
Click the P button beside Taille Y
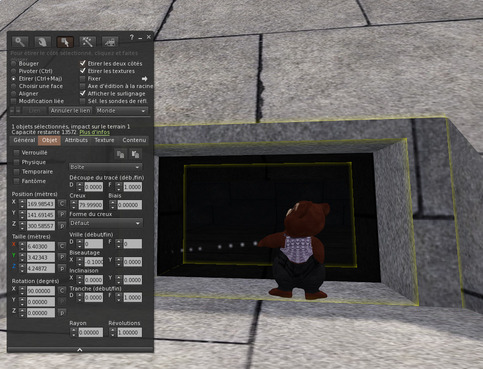[x=62, y=257]
